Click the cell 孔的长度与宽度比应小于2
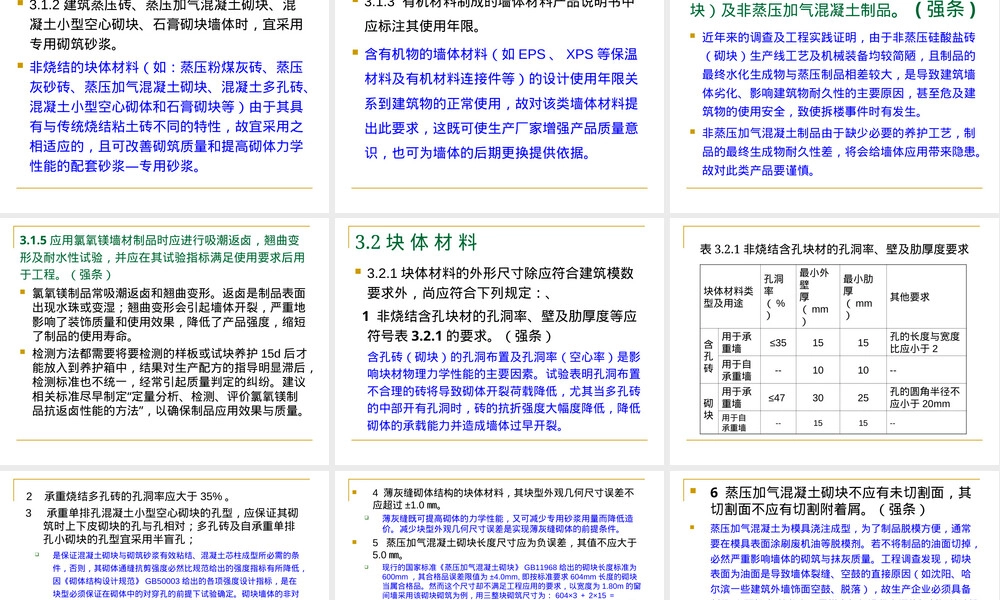This screenshot has width=1000, height=600. 924,342
